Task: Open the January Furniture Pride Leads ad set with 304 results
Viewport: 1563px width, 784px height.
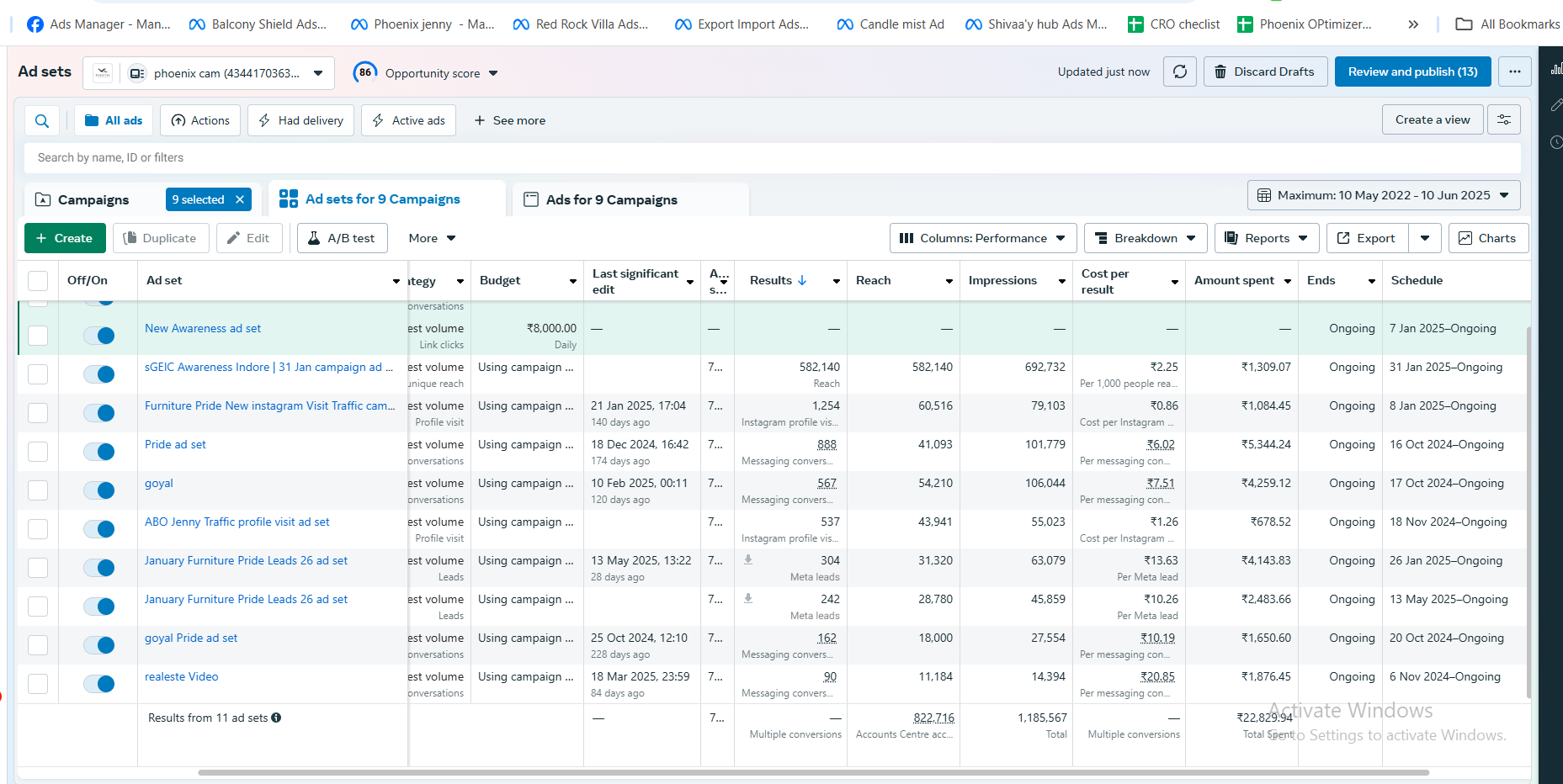Action: (x=246, y=560)
